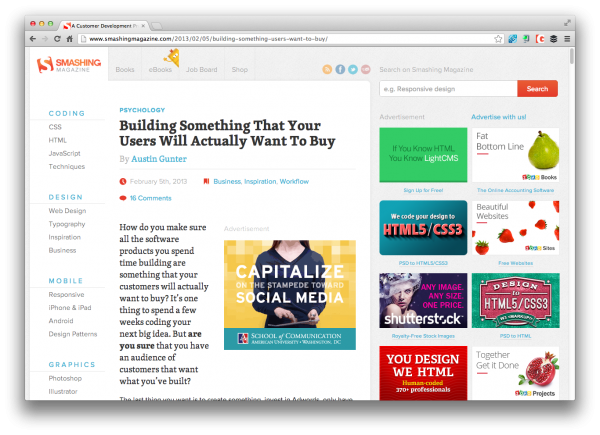Open the DESIGN sidebar heading
Viewport: 600px width, 435px height.
coord(65,197)
